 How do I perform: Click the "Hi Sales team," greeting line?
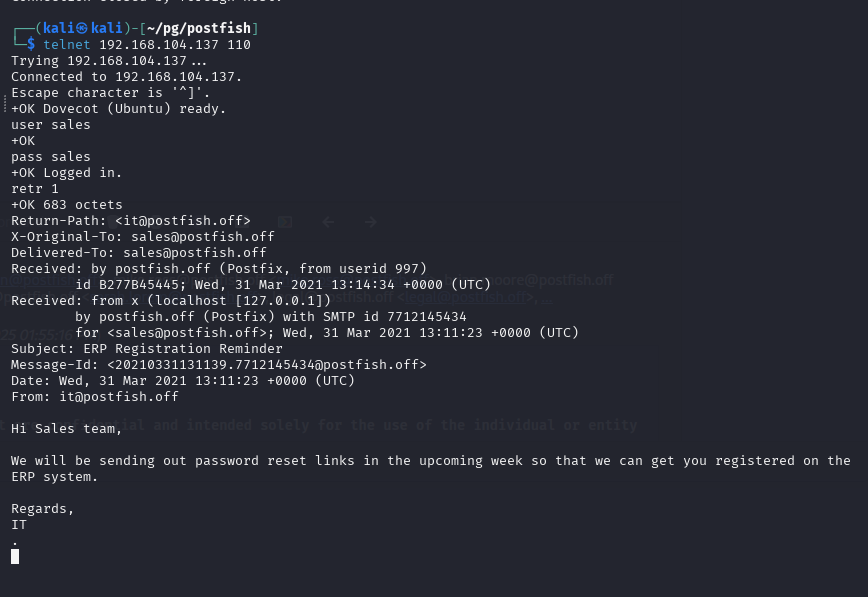[x=66, y=429]
